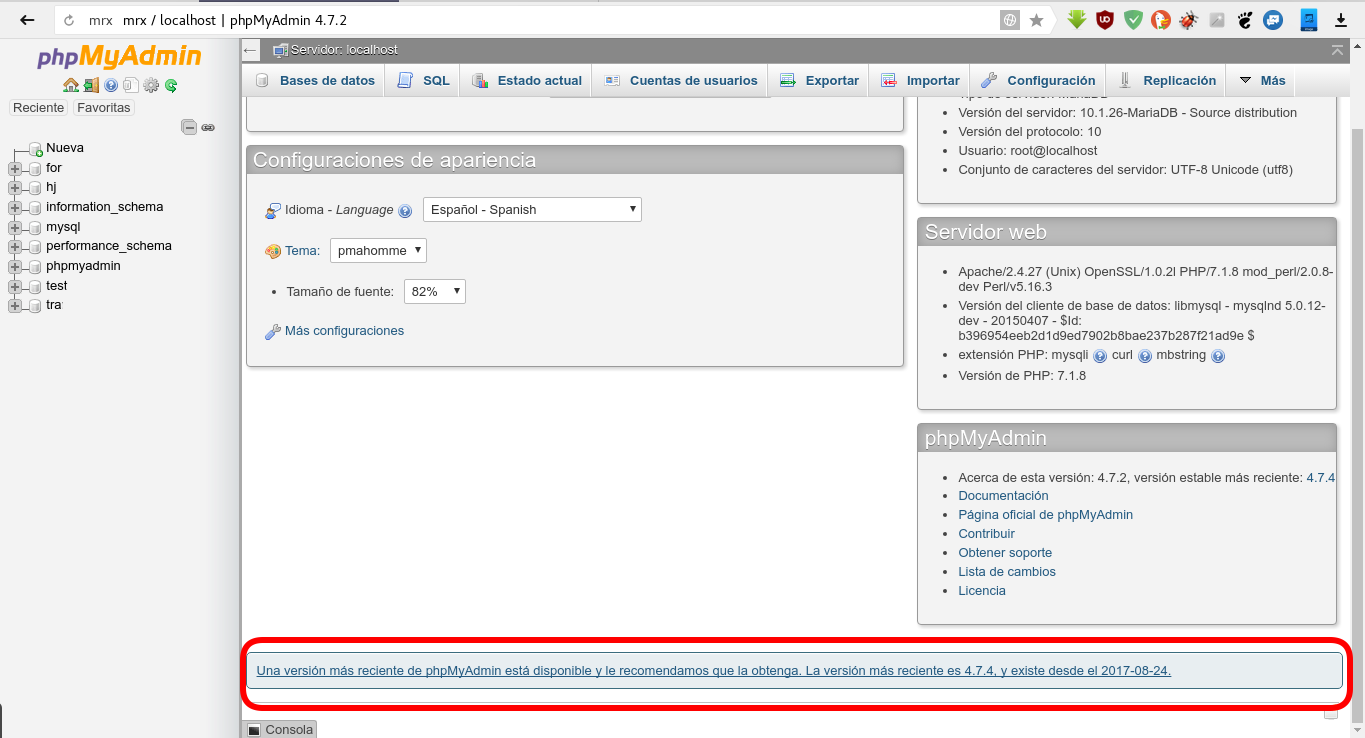
Task: Click the newer version available notice link
Action: (714, 671)
